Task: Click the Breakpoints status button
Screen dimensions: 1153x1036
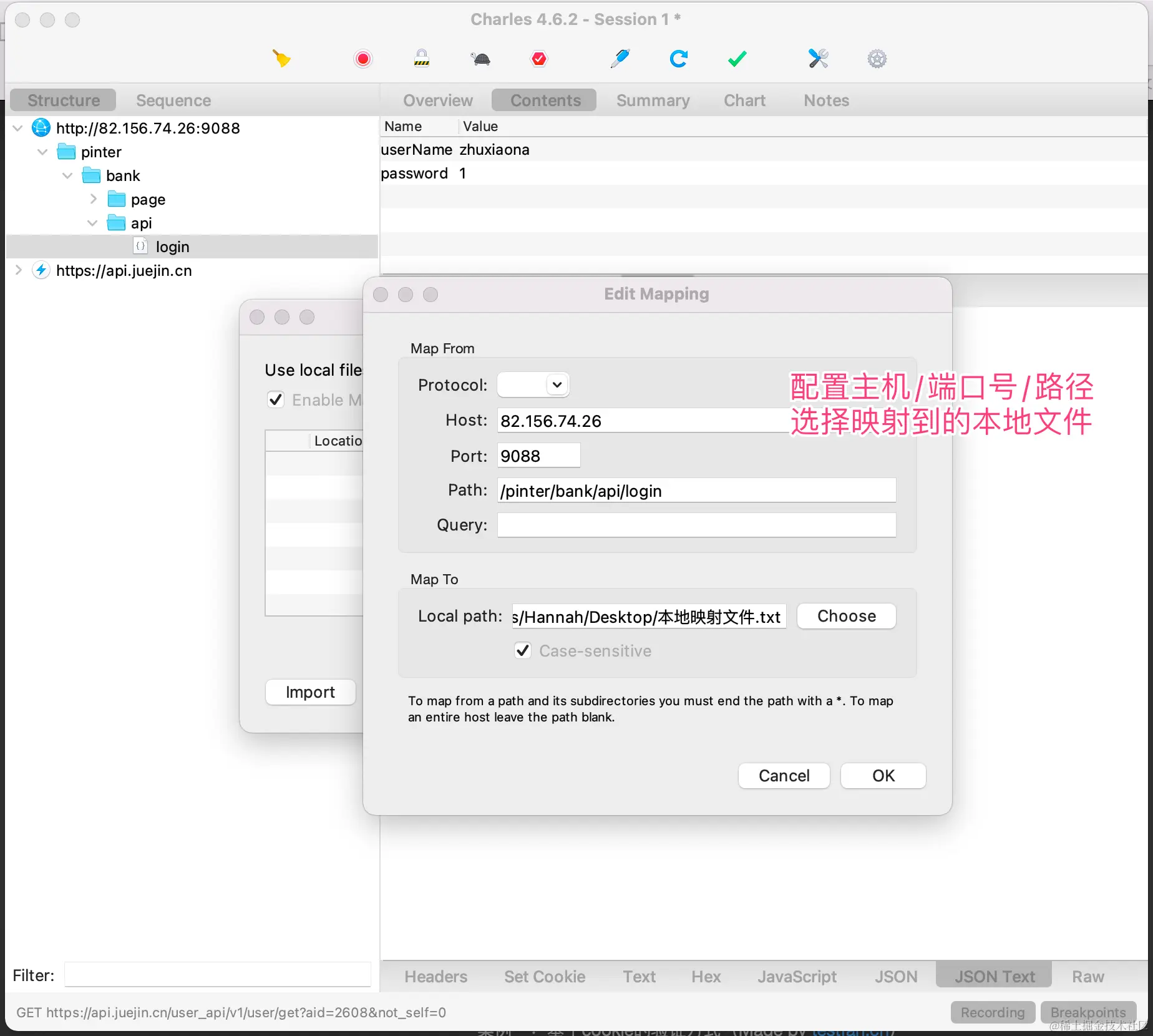Action: point(1088,1012)
